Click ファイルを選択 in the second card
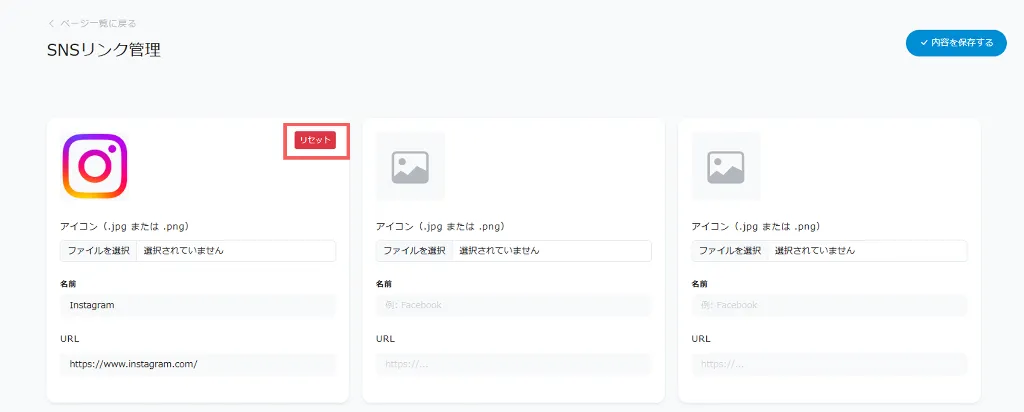Screen dimensions: 1024x412 (414, 250)
